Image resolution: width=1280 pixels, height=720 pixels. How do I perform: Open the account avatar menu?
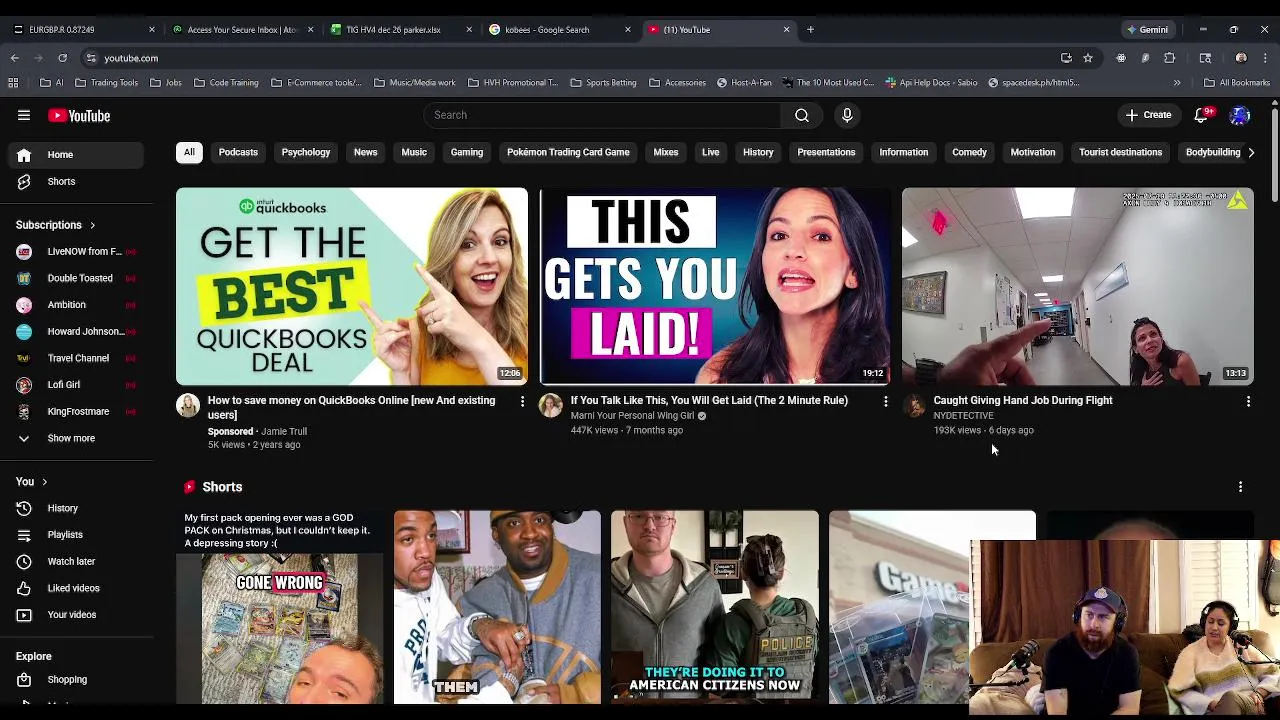pyautogui.click(x=1240, y=115)
